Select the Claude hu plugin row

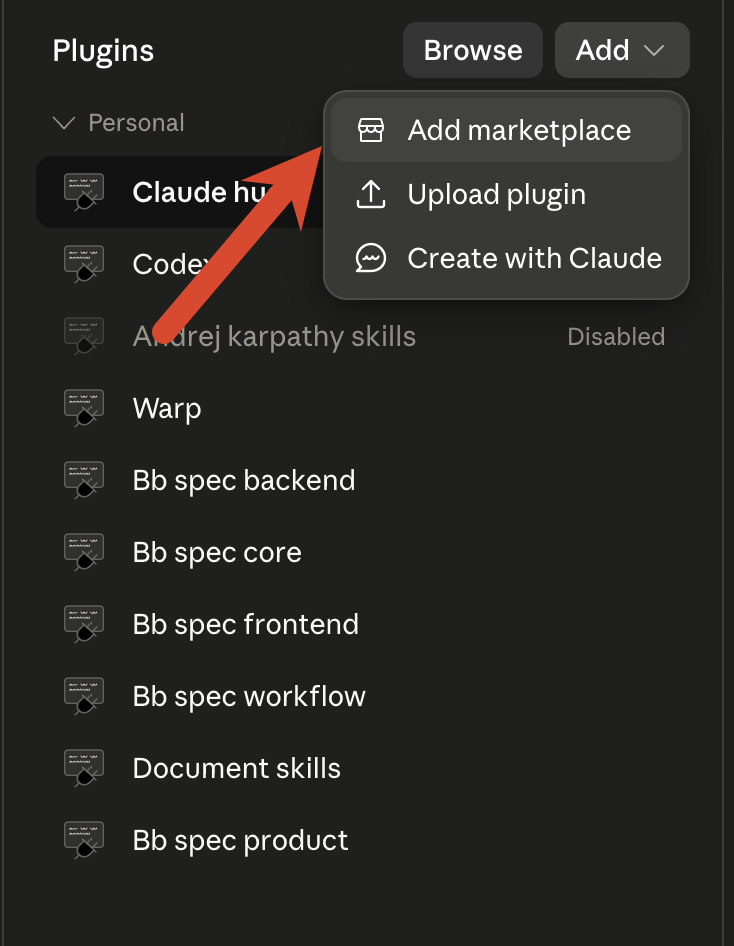tap(181, 192)
